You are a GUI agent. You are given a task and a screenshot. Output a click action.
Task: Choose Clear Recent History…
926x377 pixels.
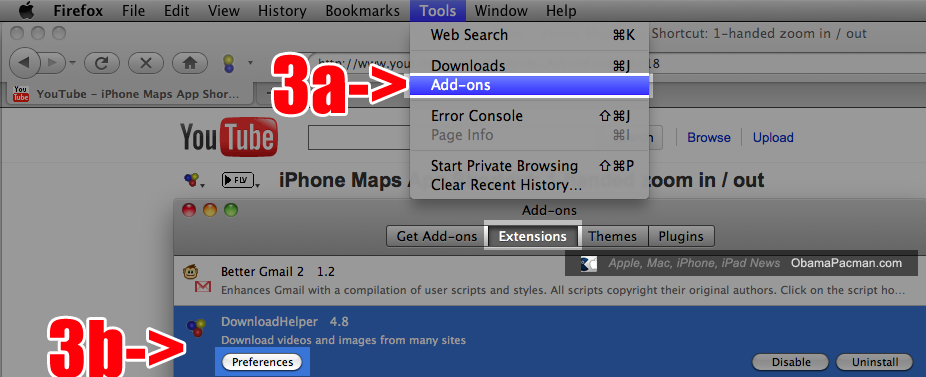pos(529,185)
